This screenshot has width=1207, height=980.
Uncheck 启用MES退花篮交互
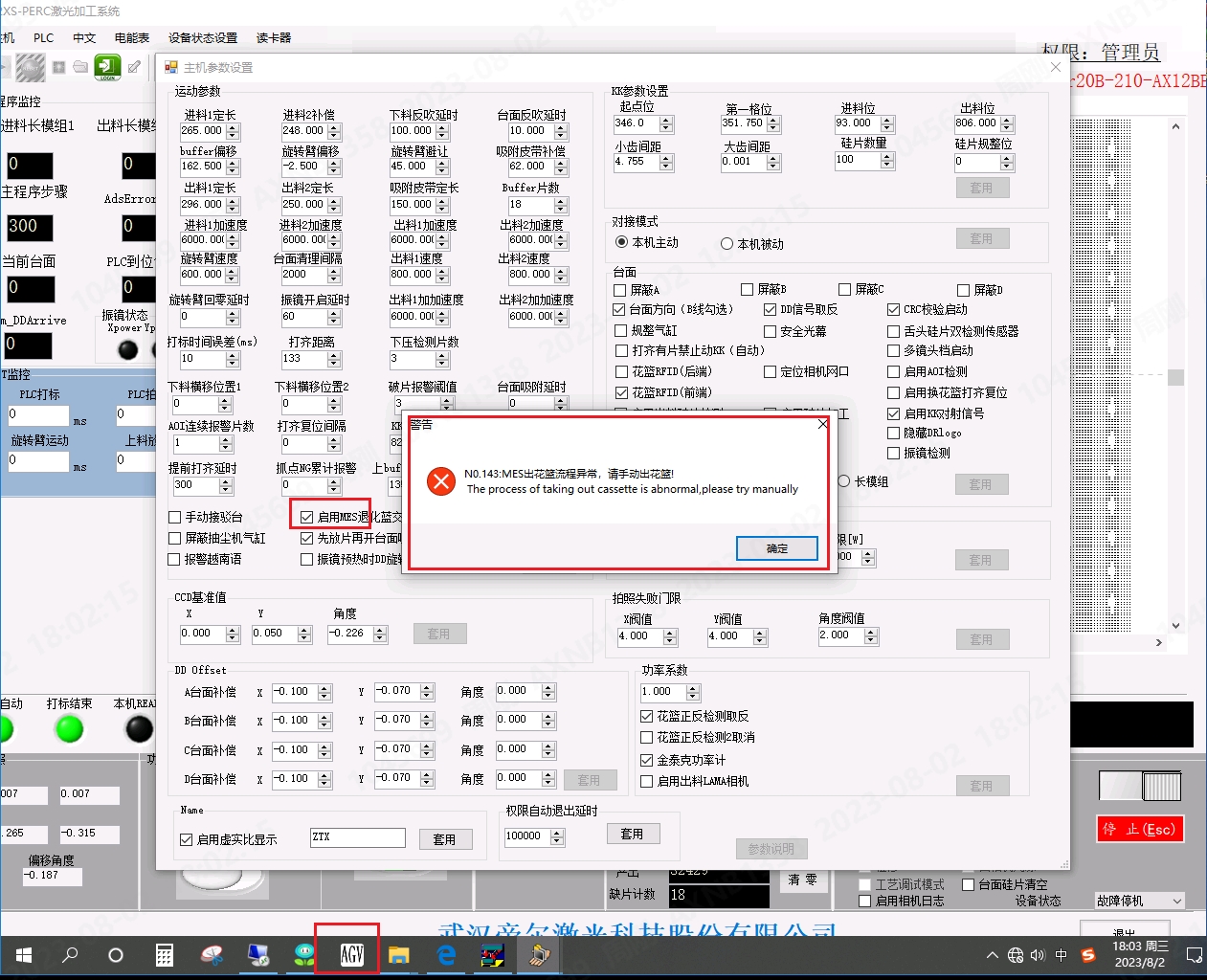coord(307,517)
